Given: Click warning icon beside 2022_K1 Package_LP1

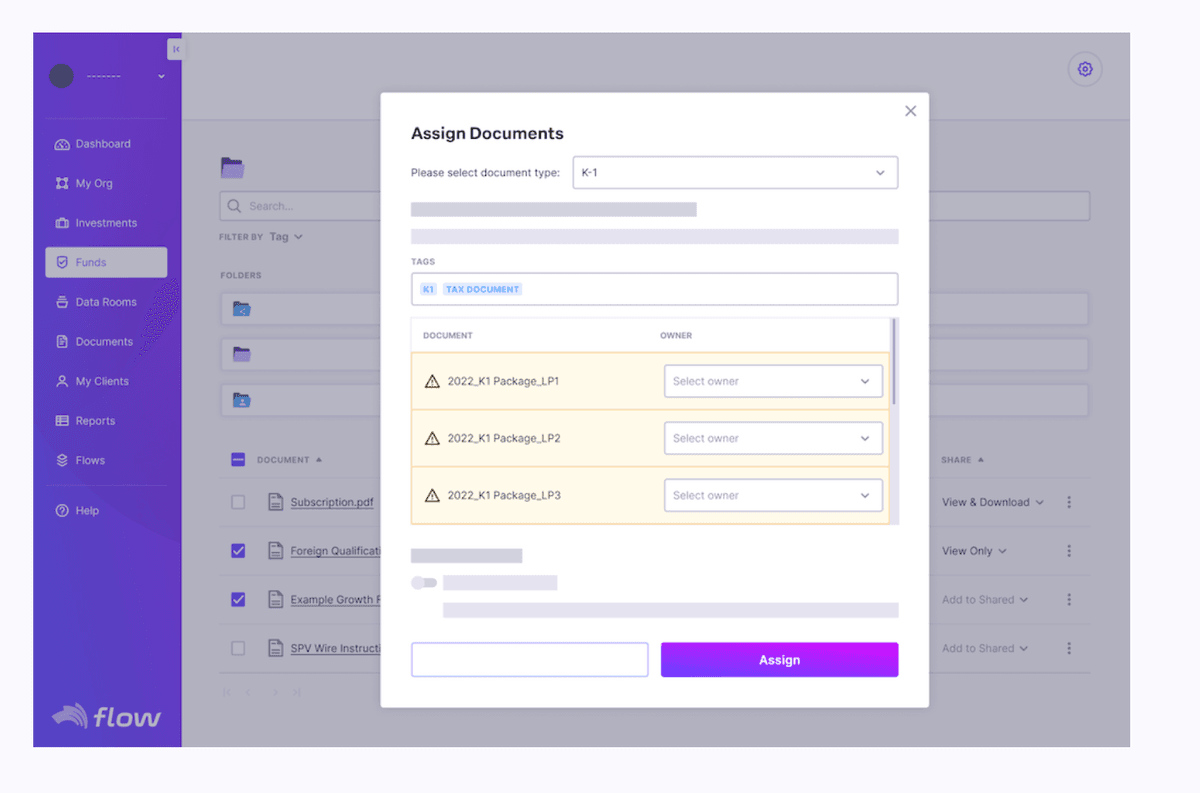Looking at the screenshot, I should (x=432, y=381).
